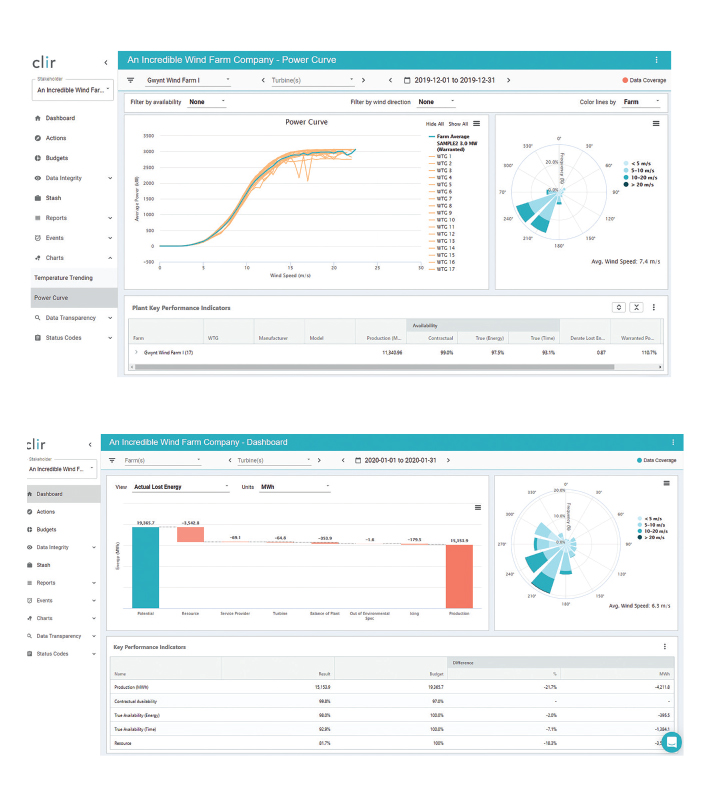714x788 pixels.
Task: Step forward from the 2020-01-31 date range
Action: pyautogui.click(x=448, y=460)
